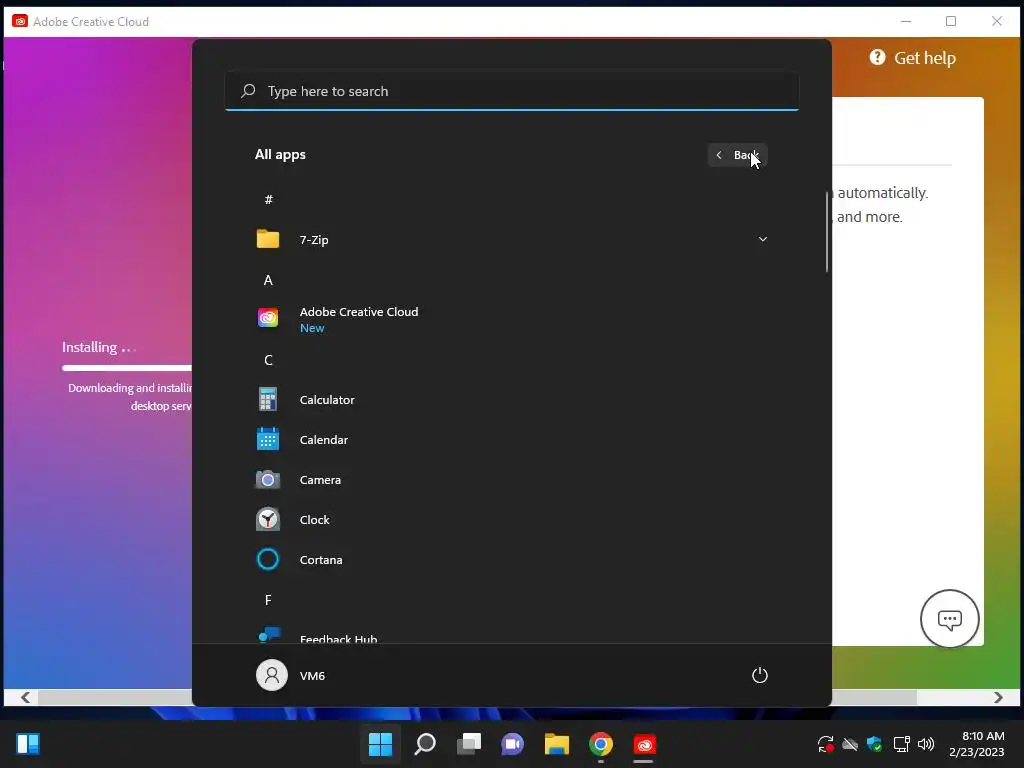Open the Camera app icon
Image resolution: width=1024 pixels, height=768 pixels.
[268, 479]
